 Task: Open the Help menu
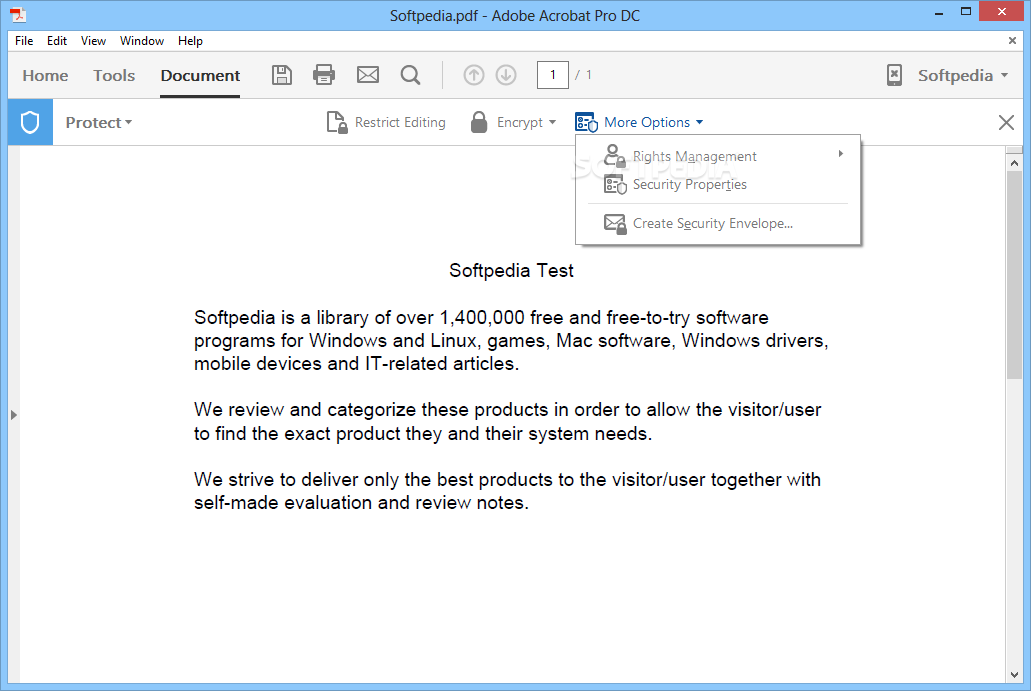(190, 41)
